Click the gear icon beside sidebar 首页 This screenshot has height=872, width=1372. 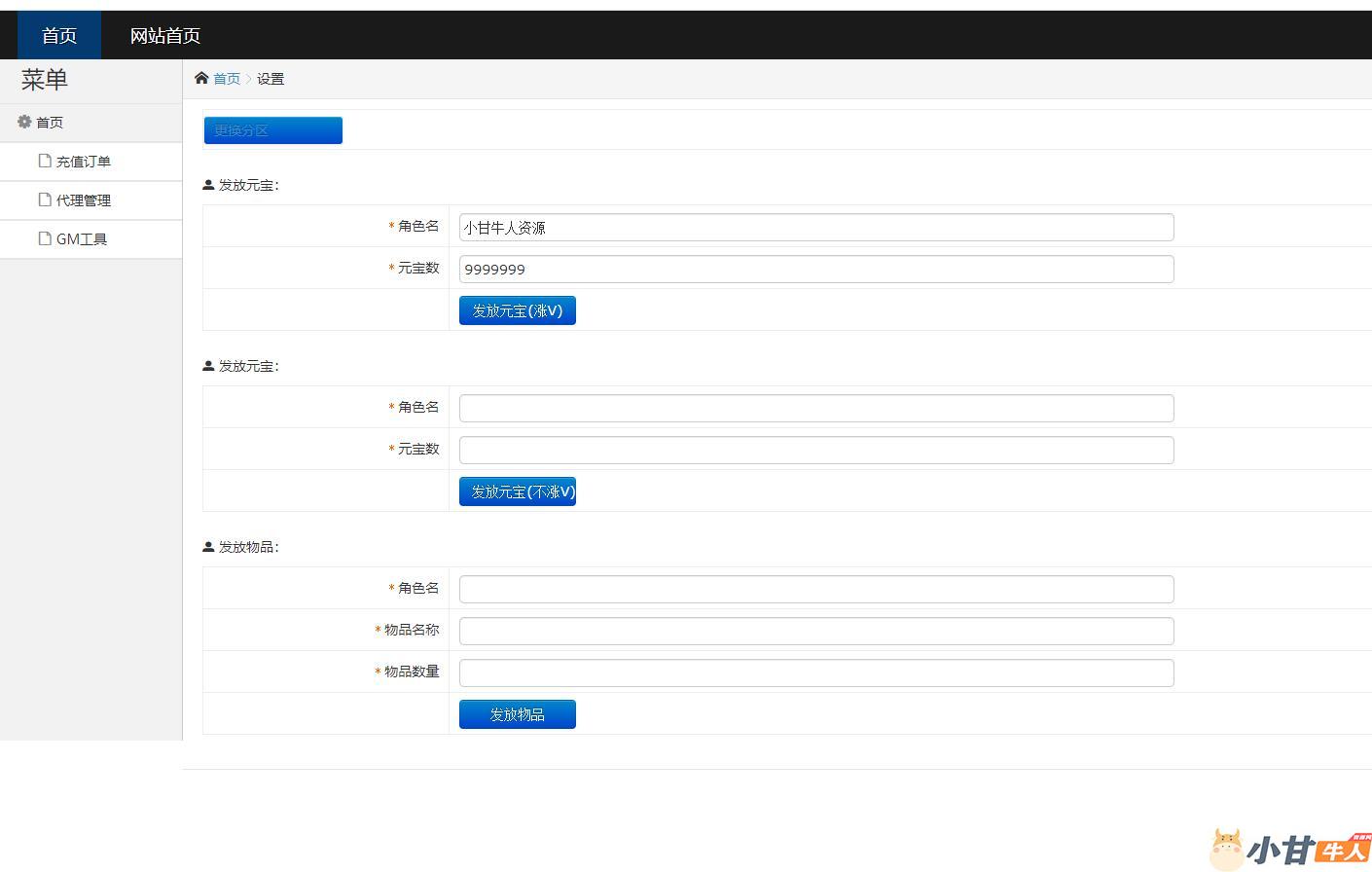pos(24,122)
